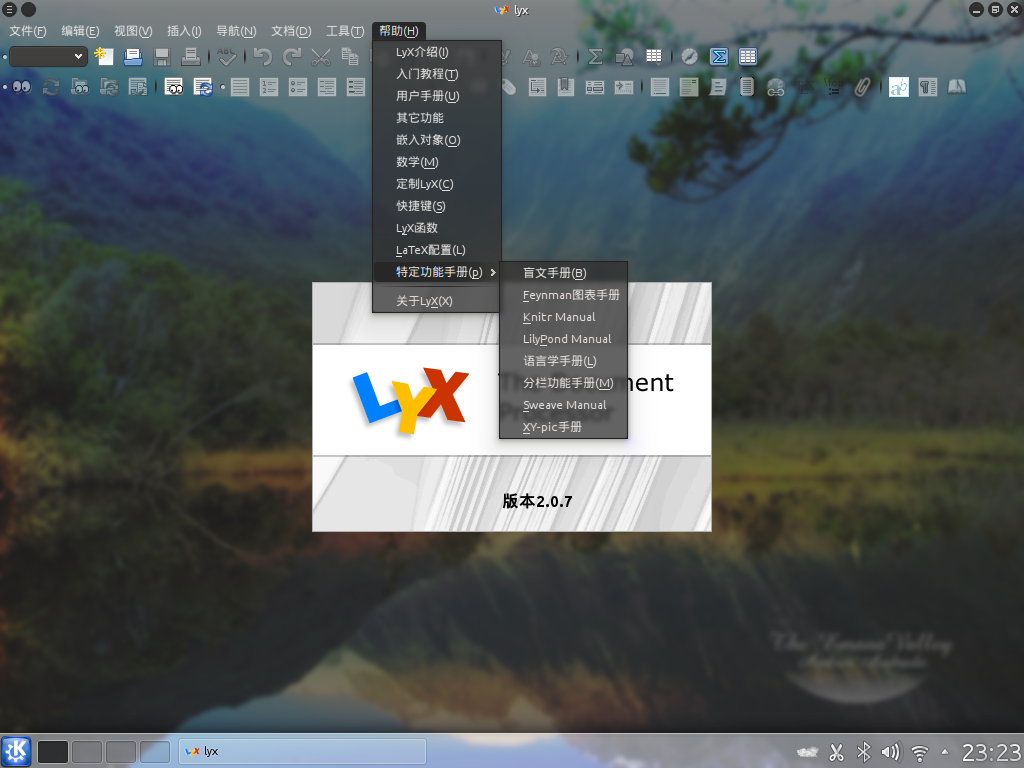This screenshot has height=768, width=1024.
Task: Open the 语言学手册(L) linguistics manual
Action: 564,361
